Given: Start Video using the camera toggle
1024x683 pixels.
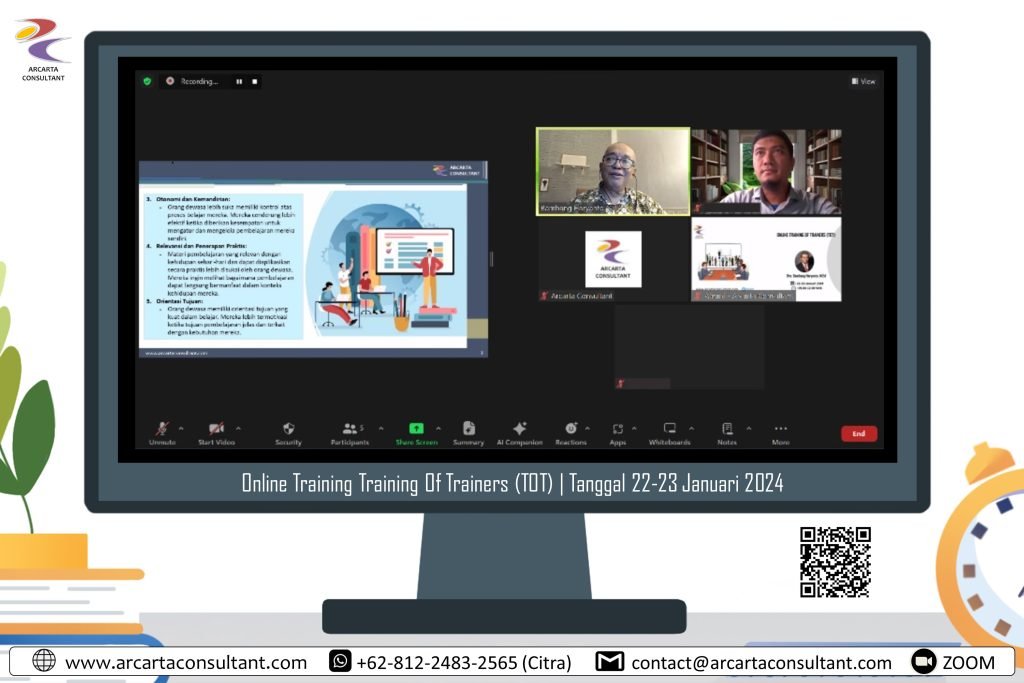Looking at the screenshot, I should (216, 429).
